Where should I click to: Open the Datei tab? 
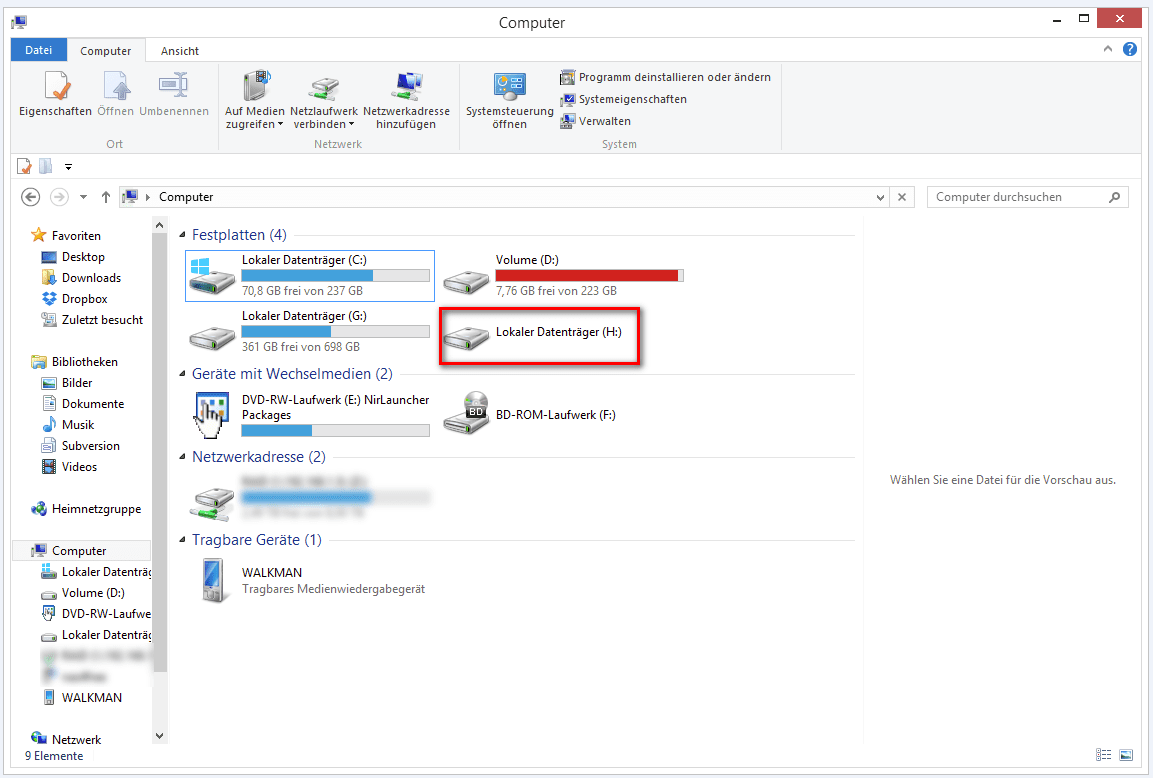(39, 50)
